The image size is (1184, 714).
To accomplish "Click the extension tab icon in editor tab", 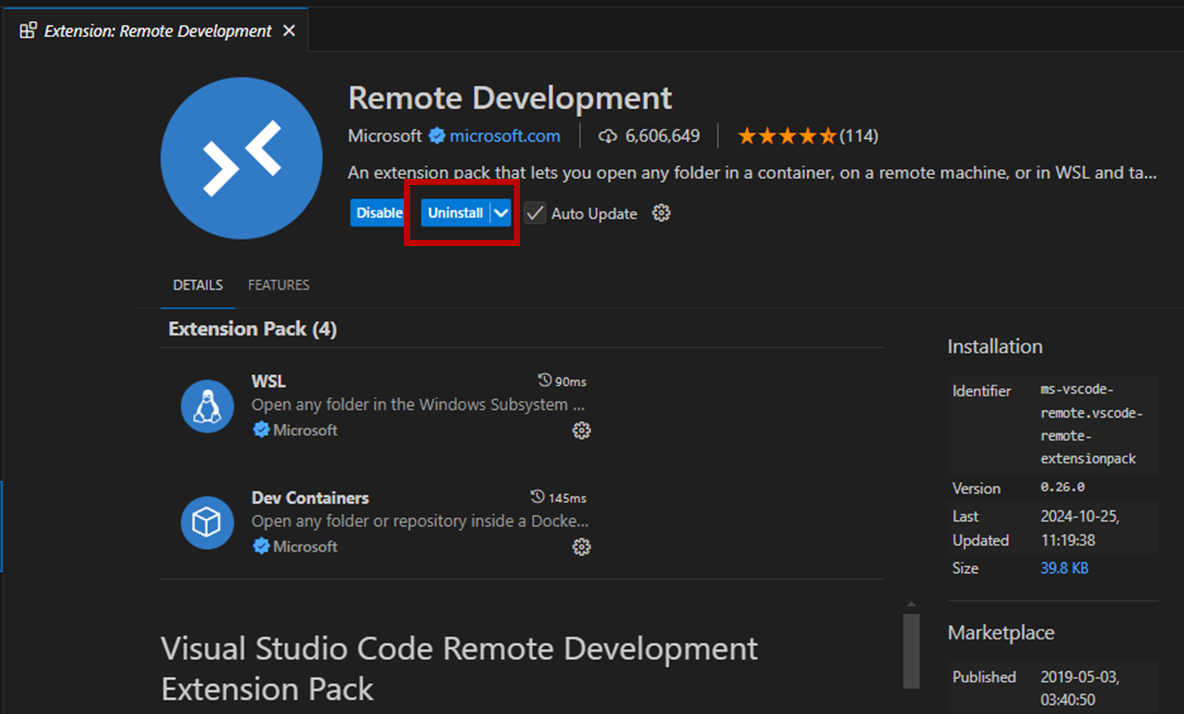I will 28,30.
